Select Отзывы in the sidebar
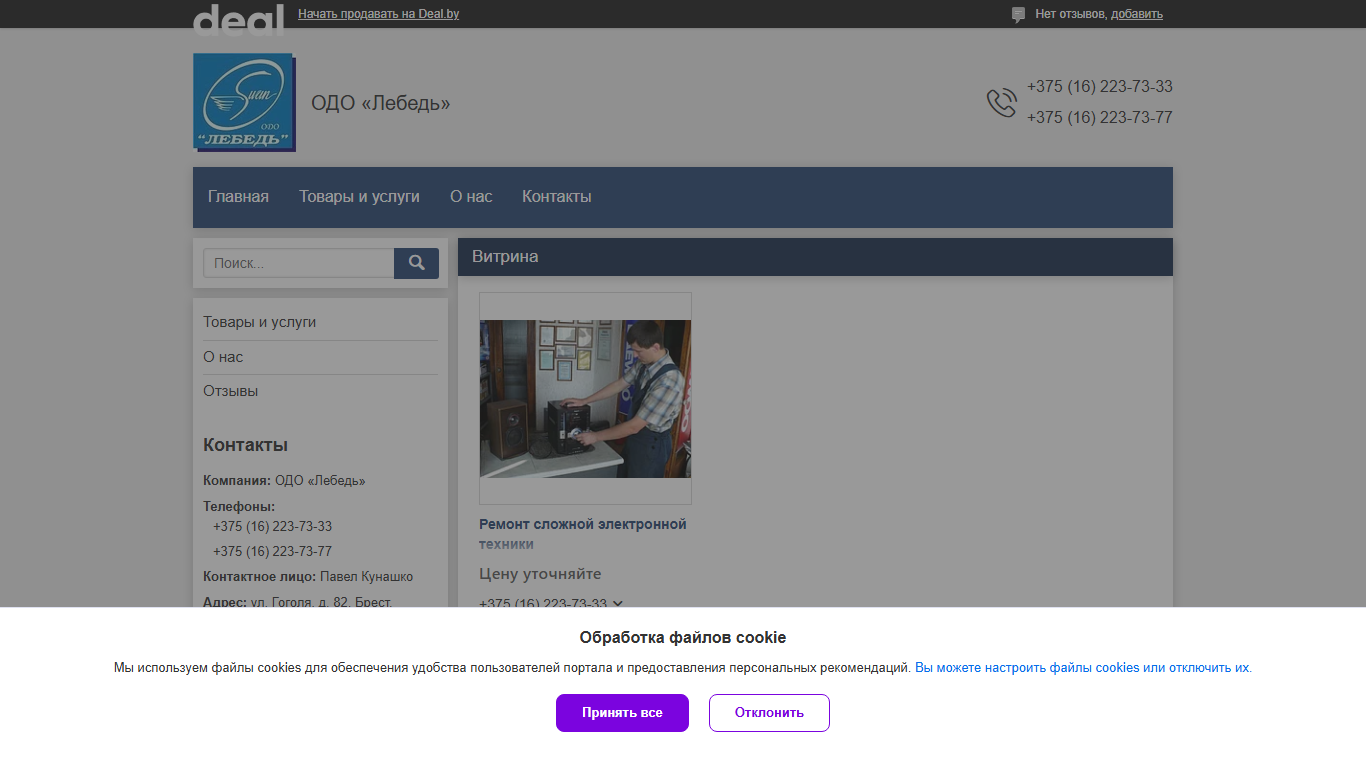The image size is (1366, 768). 230,391
